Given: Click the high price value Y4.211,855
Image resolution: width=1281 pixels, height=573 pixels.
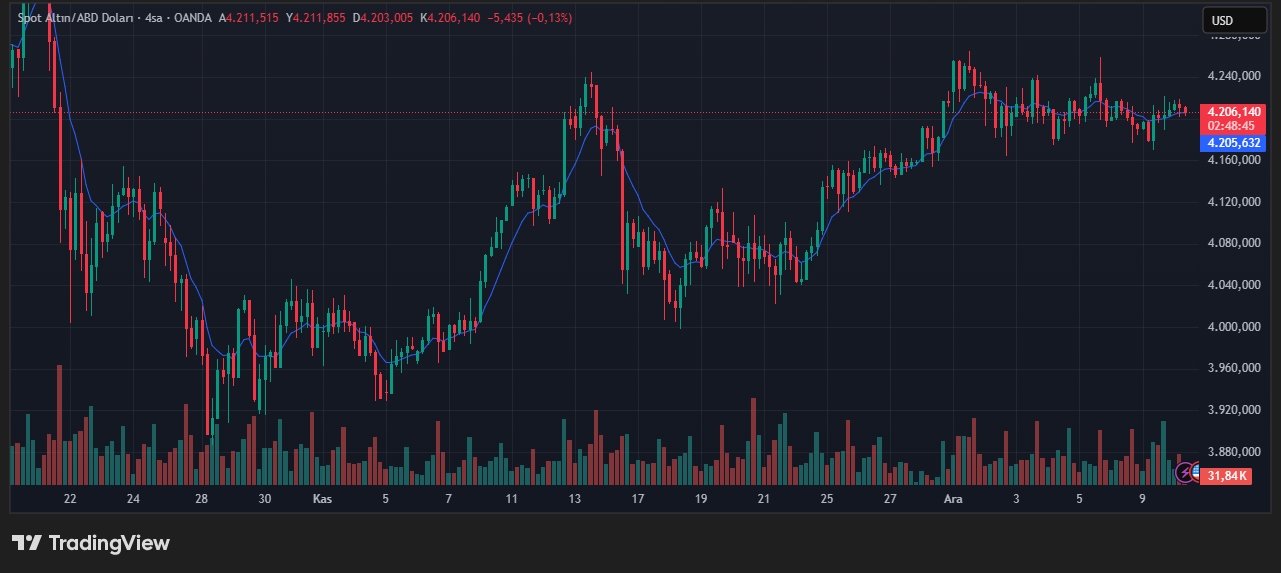Looking at the screenshot, I should [316, 18].
